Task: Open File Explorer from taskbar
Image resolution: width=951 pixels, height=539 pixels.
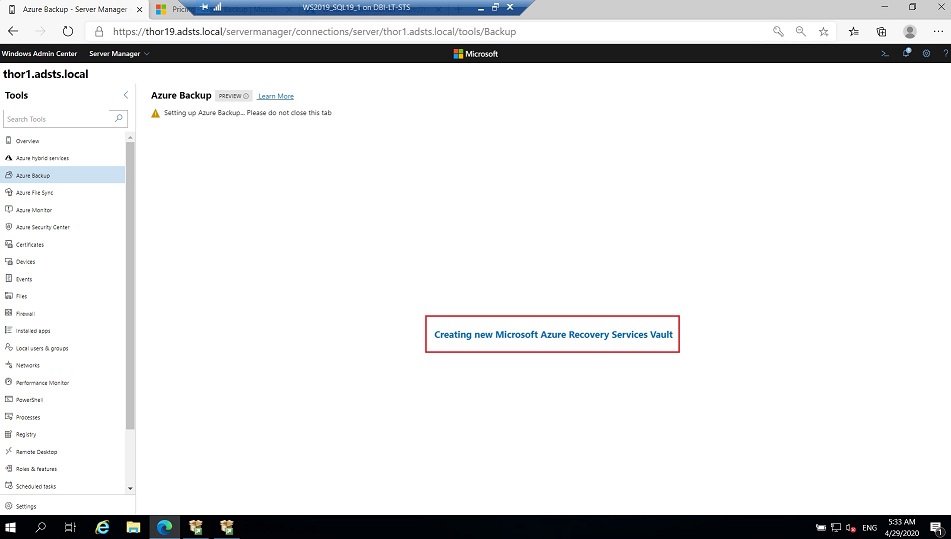Action: 133,527
